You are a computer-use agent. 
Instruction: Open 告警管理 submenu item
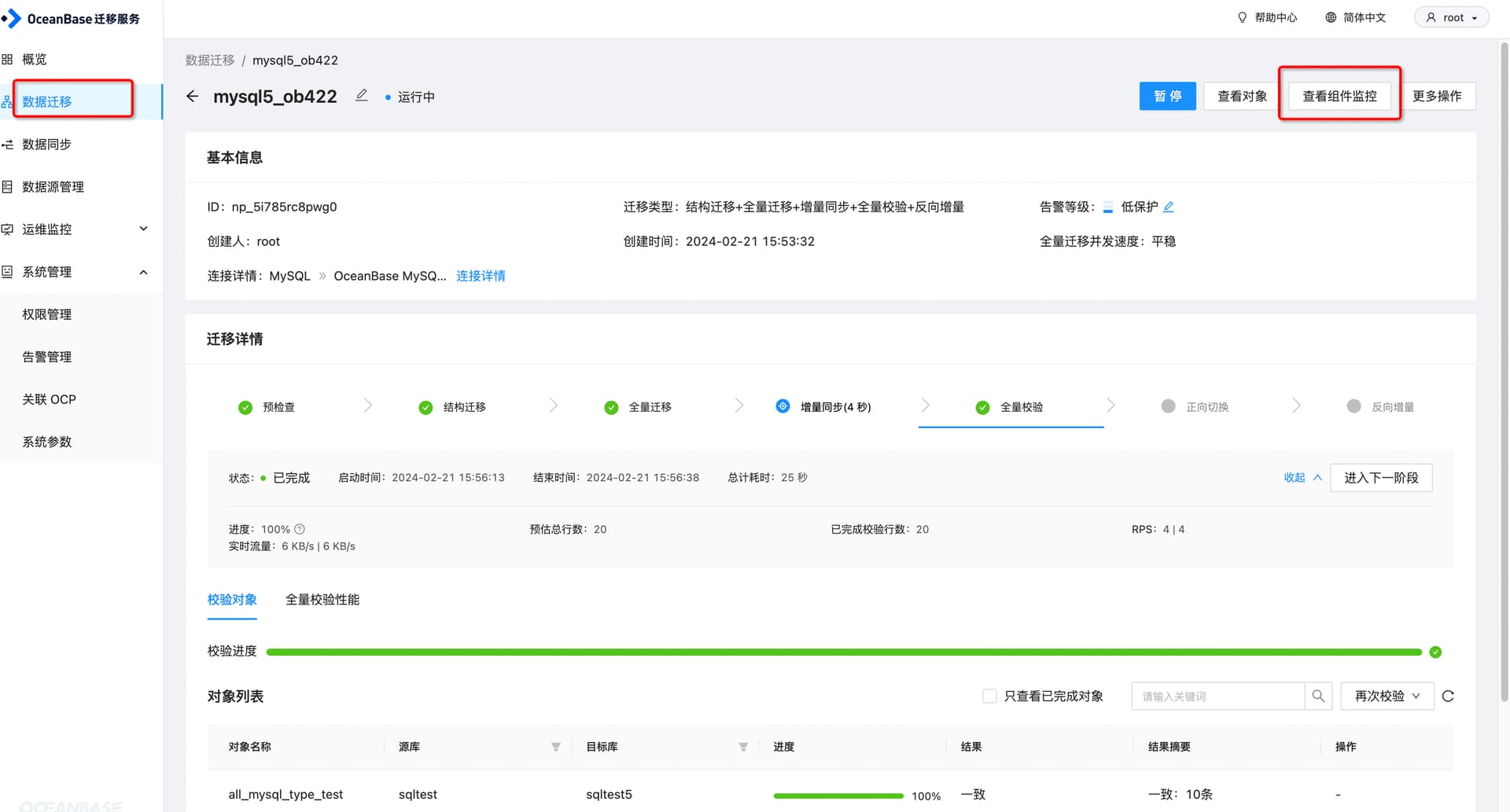tap(47, 357)
